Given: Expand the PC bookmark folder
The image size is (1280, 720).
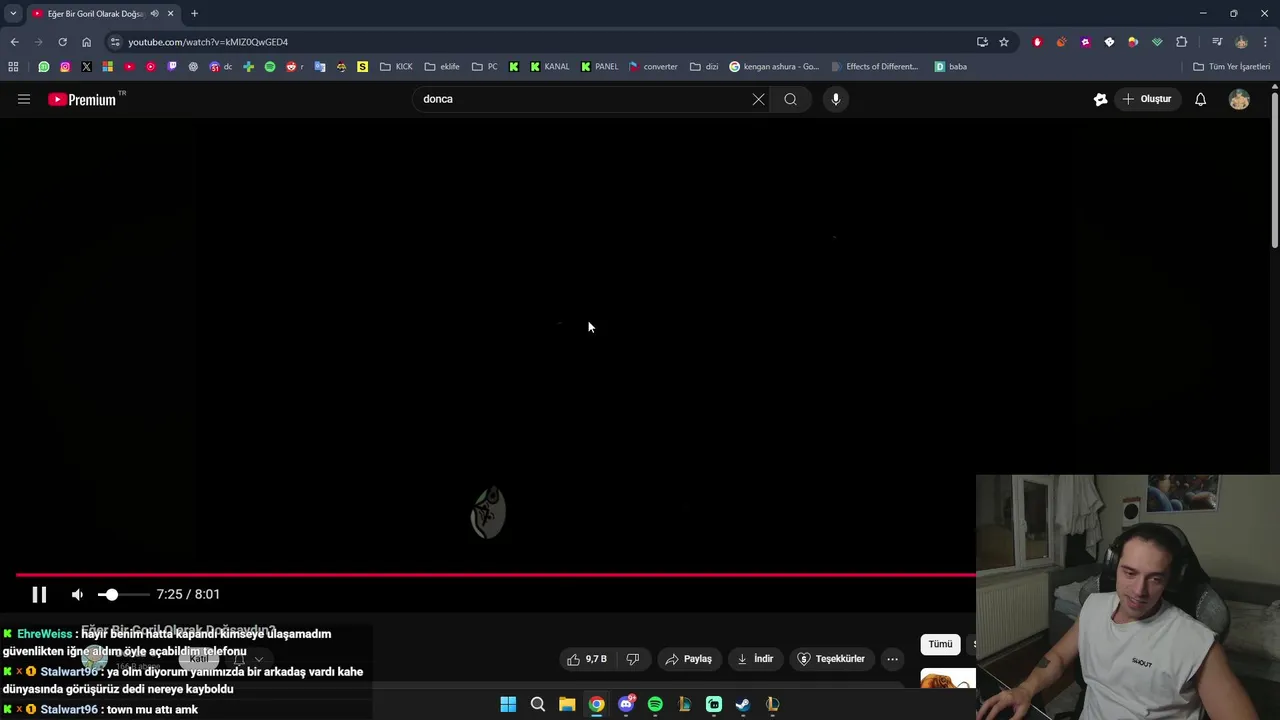Looking at the screenshot, I should coord(485,67).
